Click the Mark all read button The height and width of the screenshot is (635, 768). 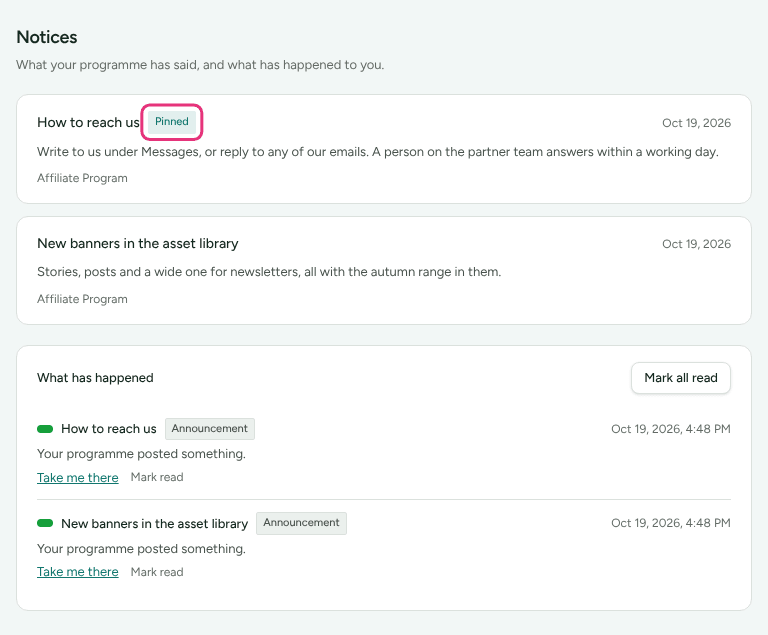pyautogui.click(x=681, y=378)
